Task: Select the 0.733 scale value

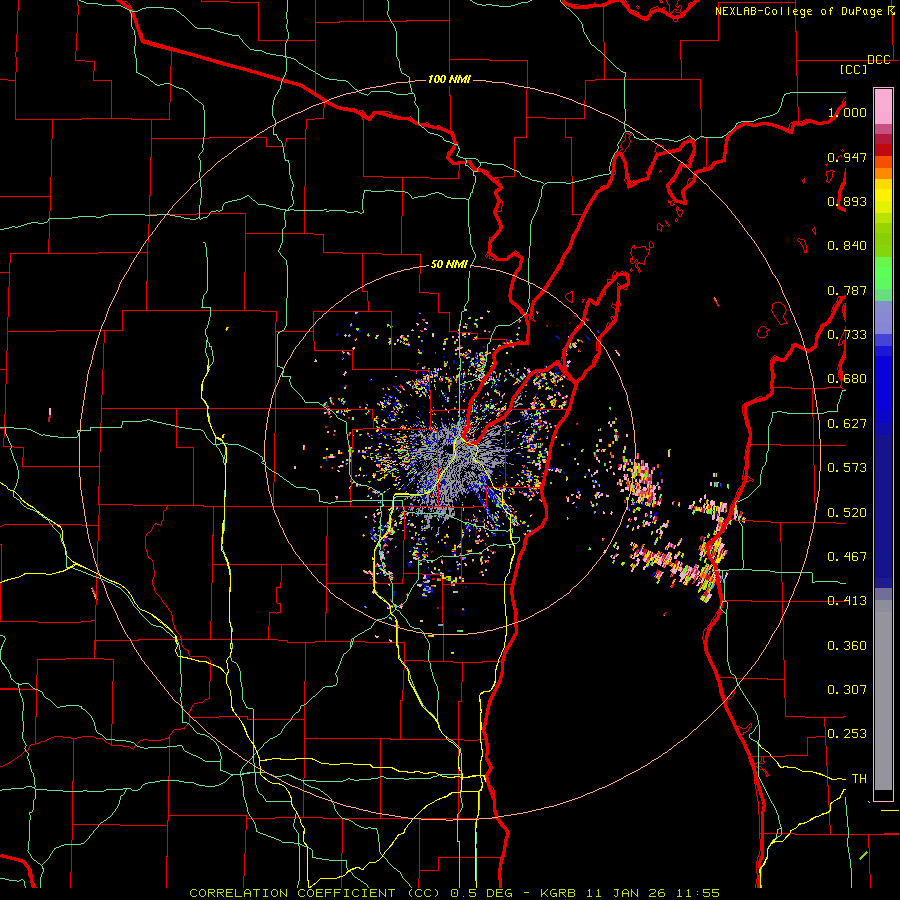Action: coord(847,335)
